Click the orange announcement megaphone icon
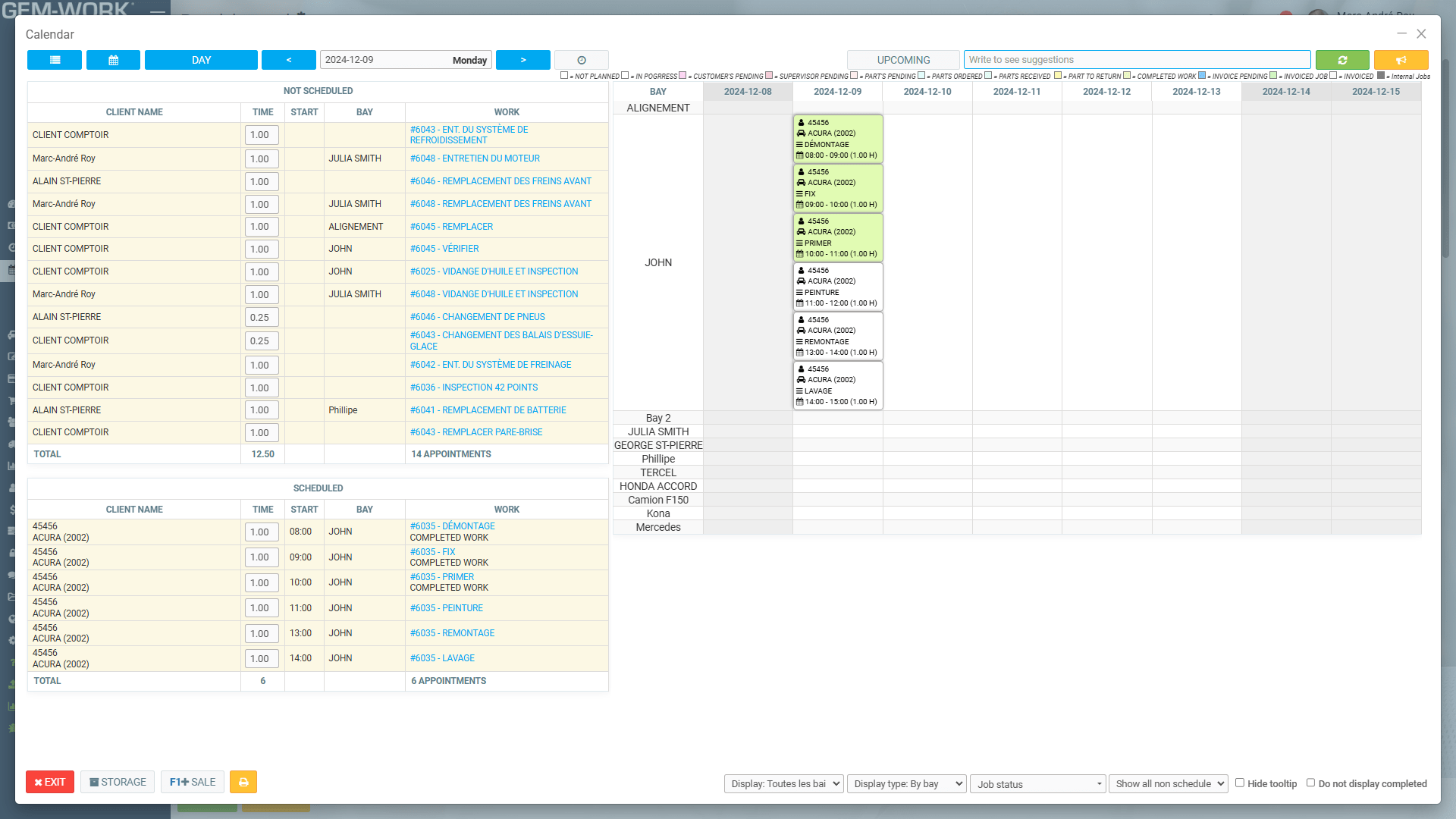1456x819 pixels. click(1401, 60)
